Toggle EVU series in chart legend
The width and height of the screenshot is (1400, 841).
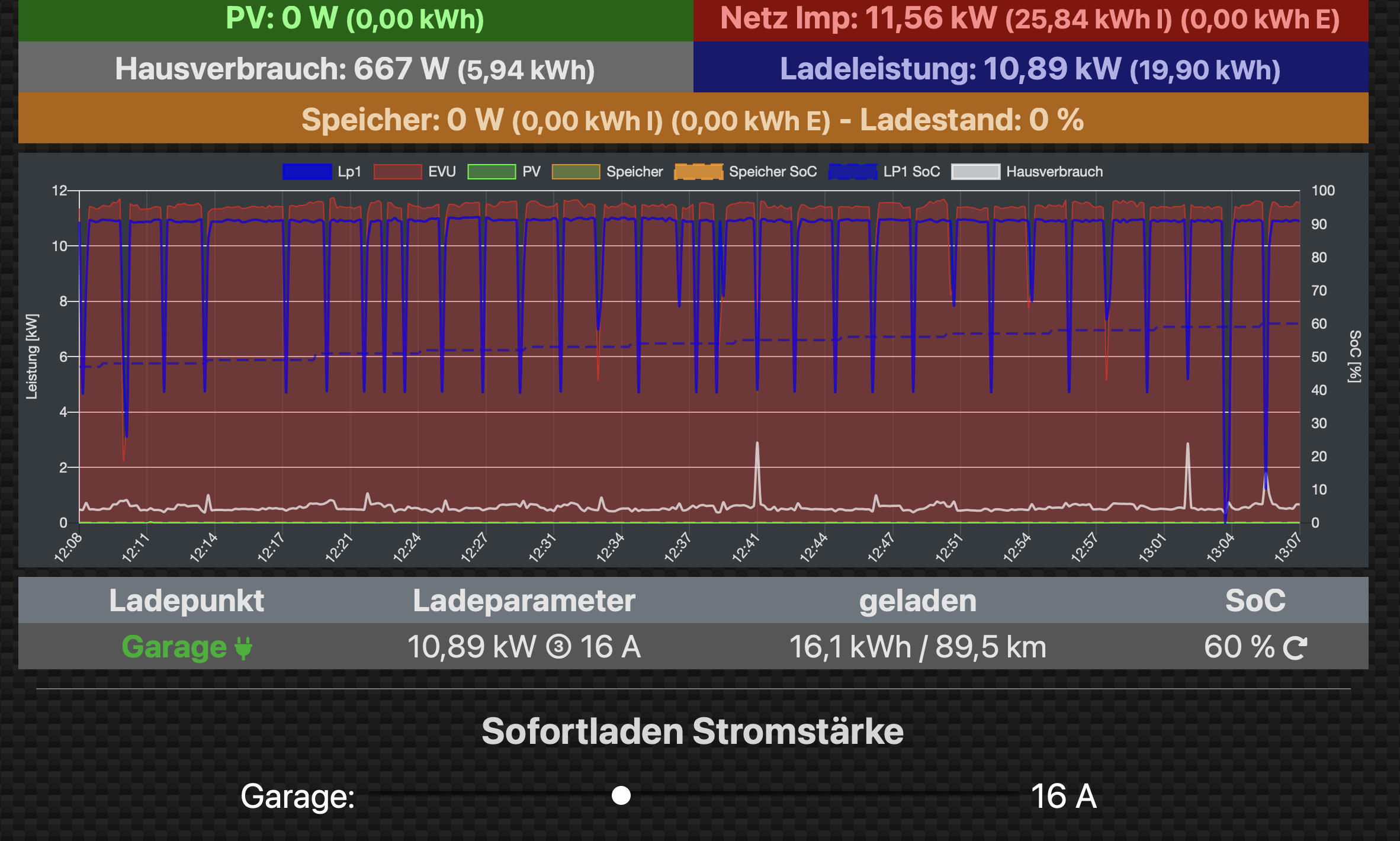coord(397,172)
